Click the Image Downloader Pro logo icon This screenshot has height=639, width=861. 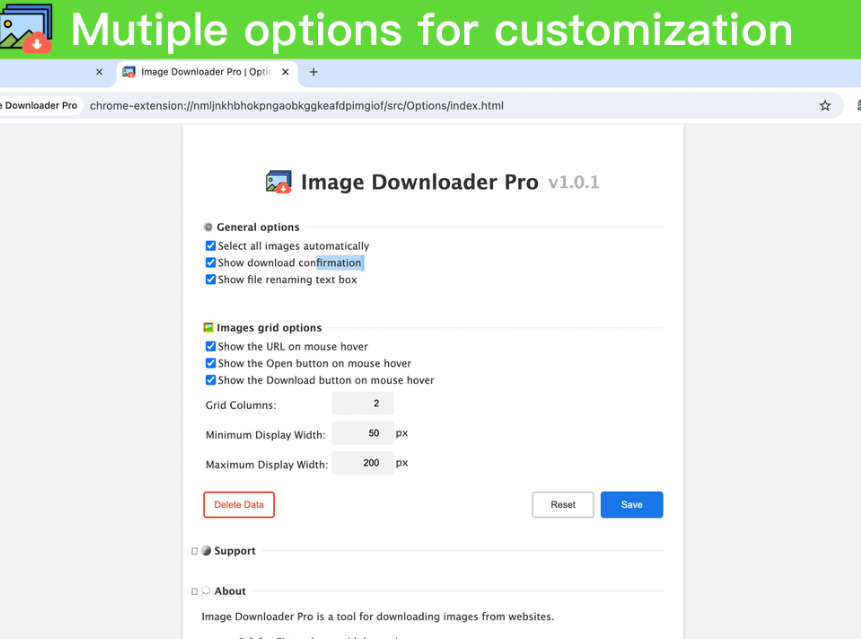point(278,182)
